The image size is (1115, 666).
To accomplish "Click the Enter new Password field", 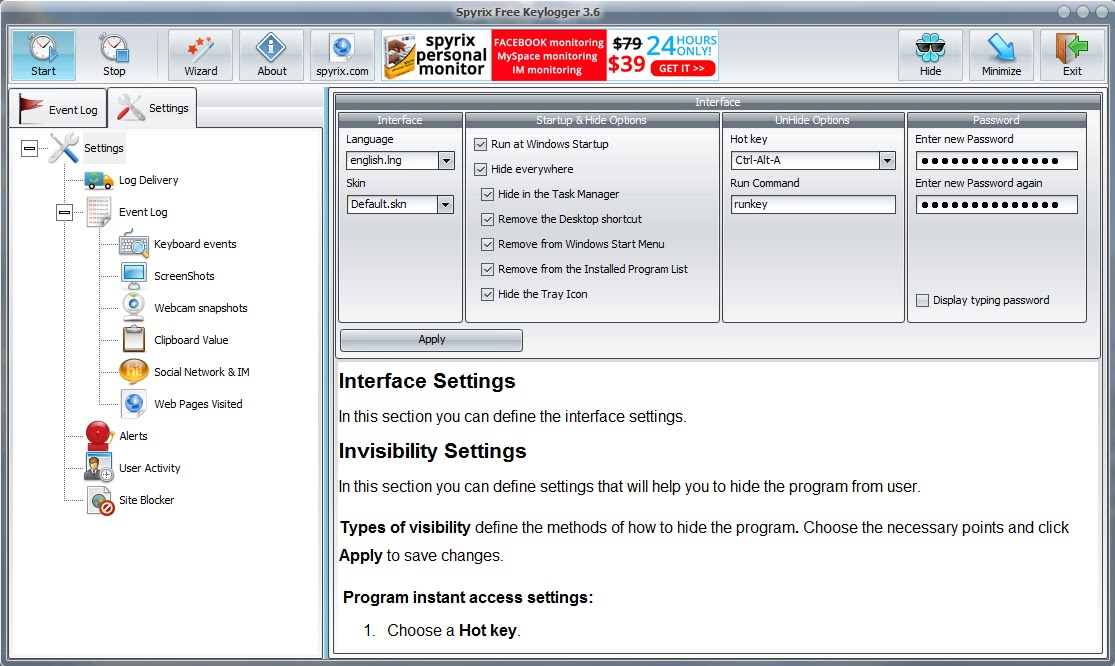I will click(996, 161).
